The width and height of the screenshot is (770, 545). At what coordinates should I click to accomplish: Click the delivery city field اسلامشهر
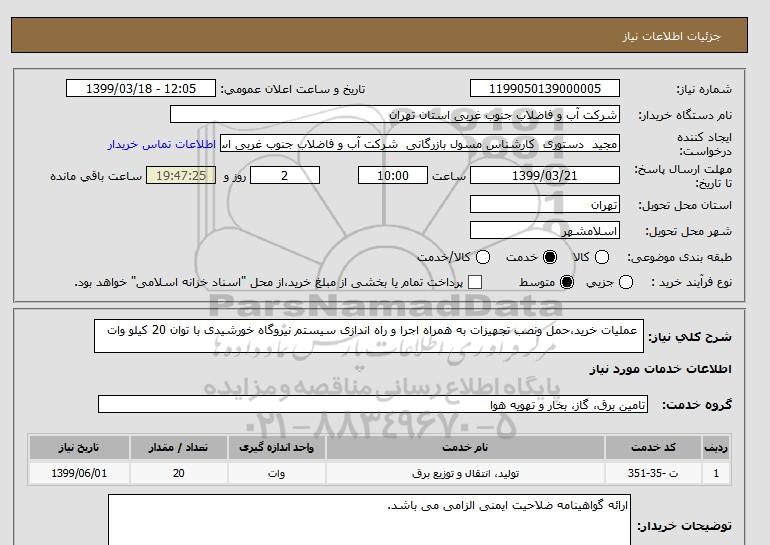pyautogui.click(x=545, y=230)
